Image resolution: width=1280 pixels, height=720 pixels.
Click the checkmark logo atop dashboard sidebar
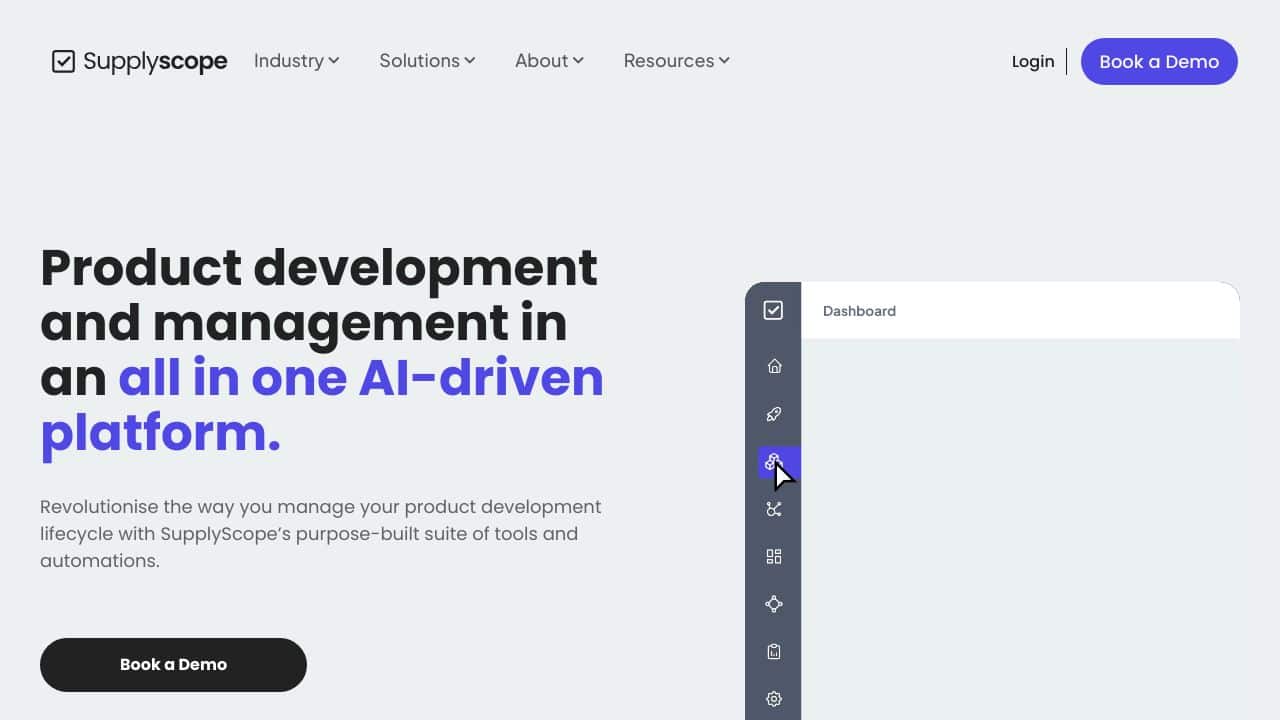tap(773, 310)
